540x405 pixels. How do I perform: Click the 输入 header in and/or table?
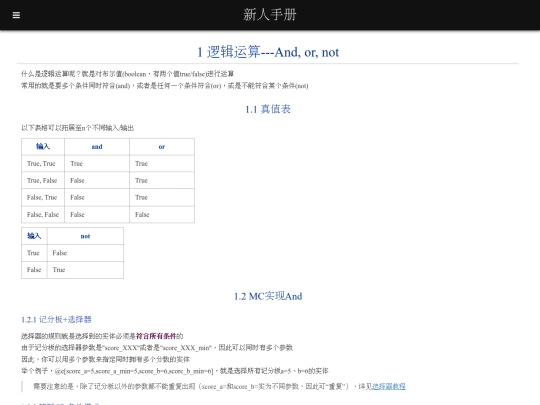point(43,147)
